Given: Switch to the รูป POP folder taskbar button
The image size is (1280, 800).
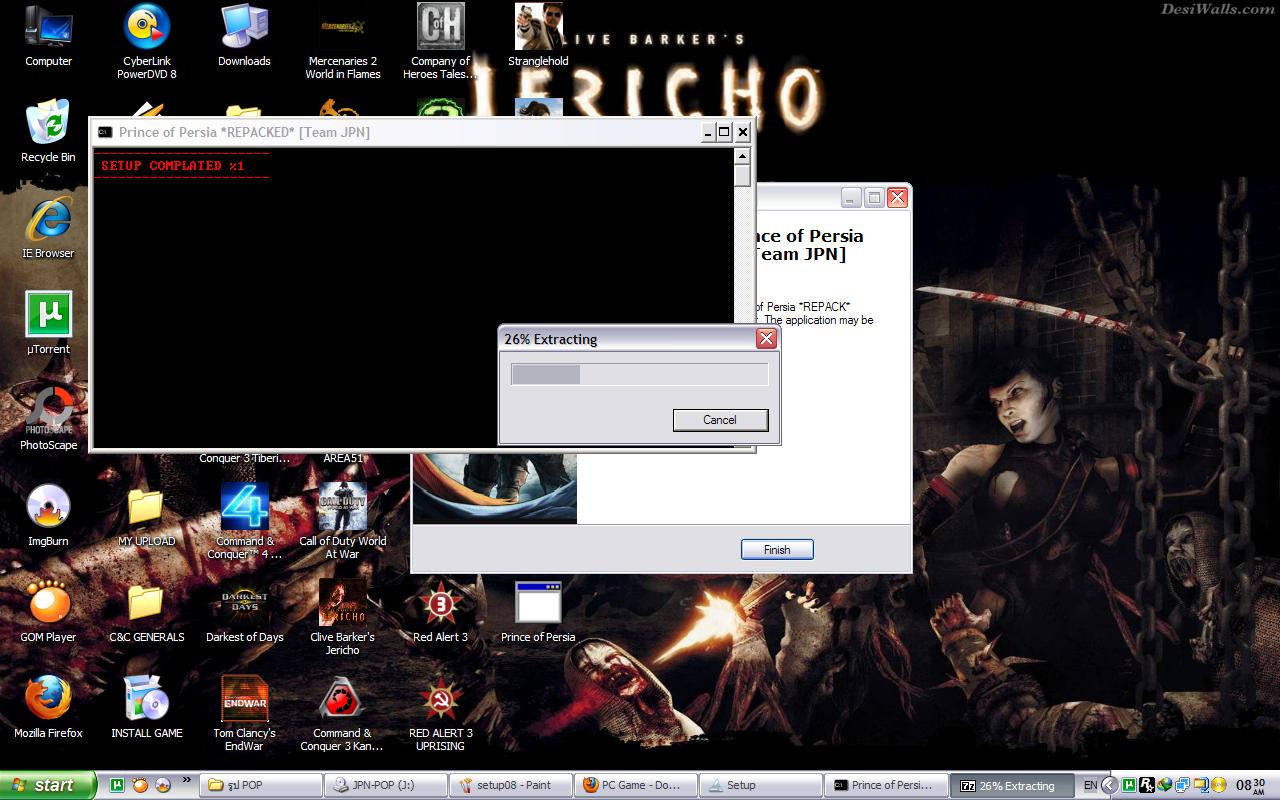Looking at the screenshot, I should pyautogui.click(x=262, y=785).
